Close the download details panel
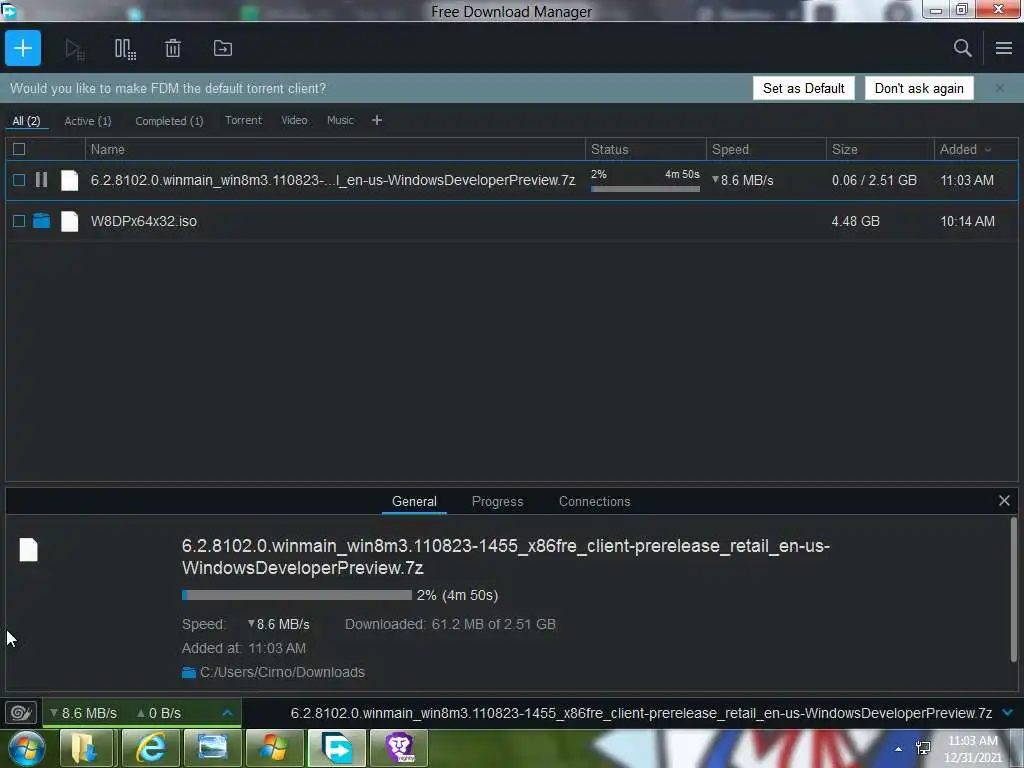1024x768 pixels. (1004, 501)
